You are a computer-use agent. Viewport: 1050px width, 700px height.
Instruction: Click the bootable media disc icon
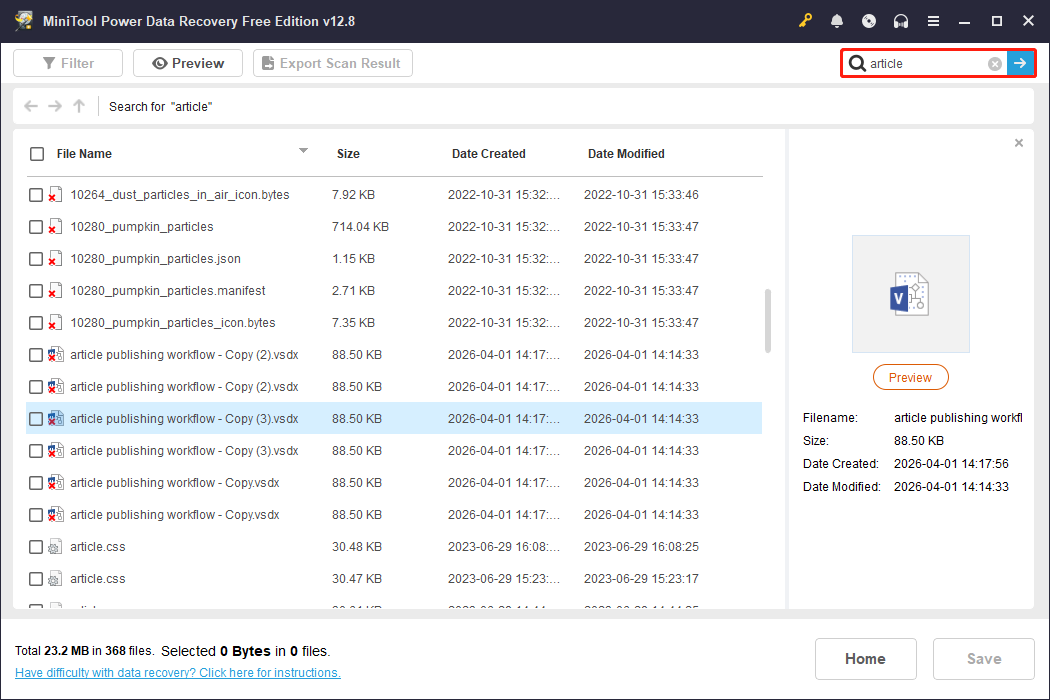click(869, 20)
